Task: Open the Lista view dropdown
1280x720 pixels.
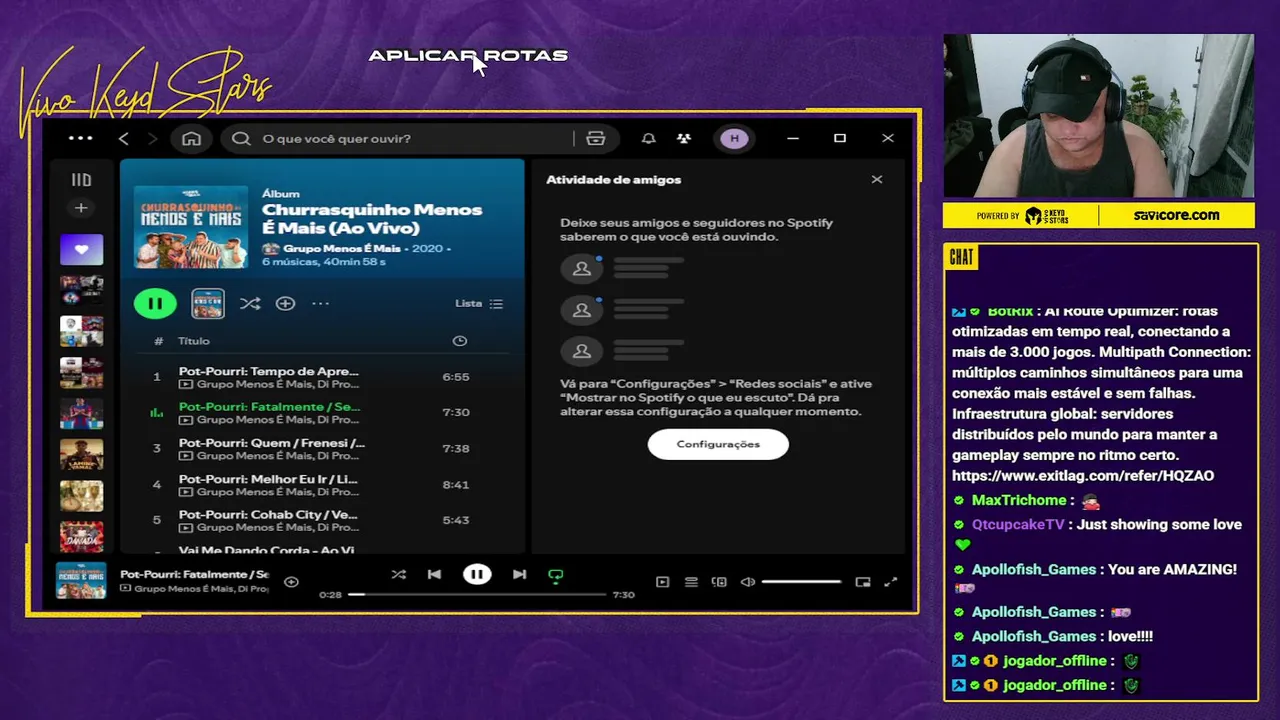Action: pyautogui.click(x=479, y=303)
